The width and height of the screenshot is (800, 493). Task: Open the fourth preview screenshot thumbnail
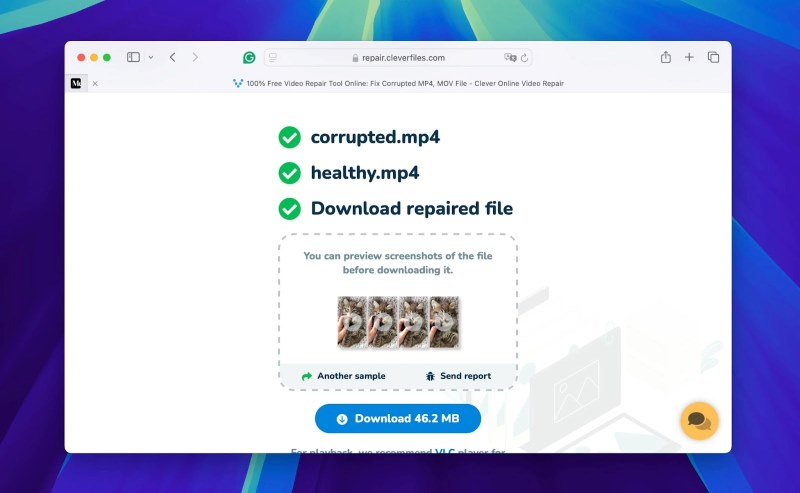click(444, 322)
